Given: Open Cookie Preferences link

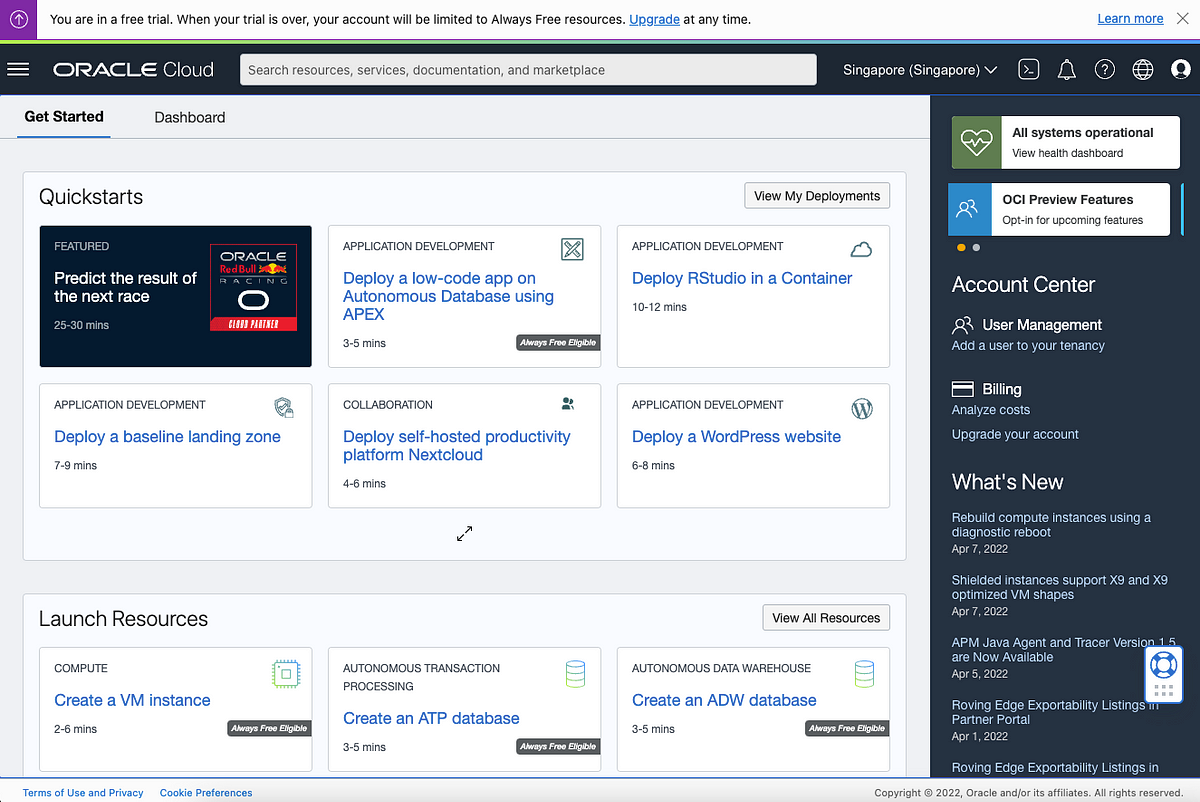Looking at the screenshot, I should pos(206,793).
